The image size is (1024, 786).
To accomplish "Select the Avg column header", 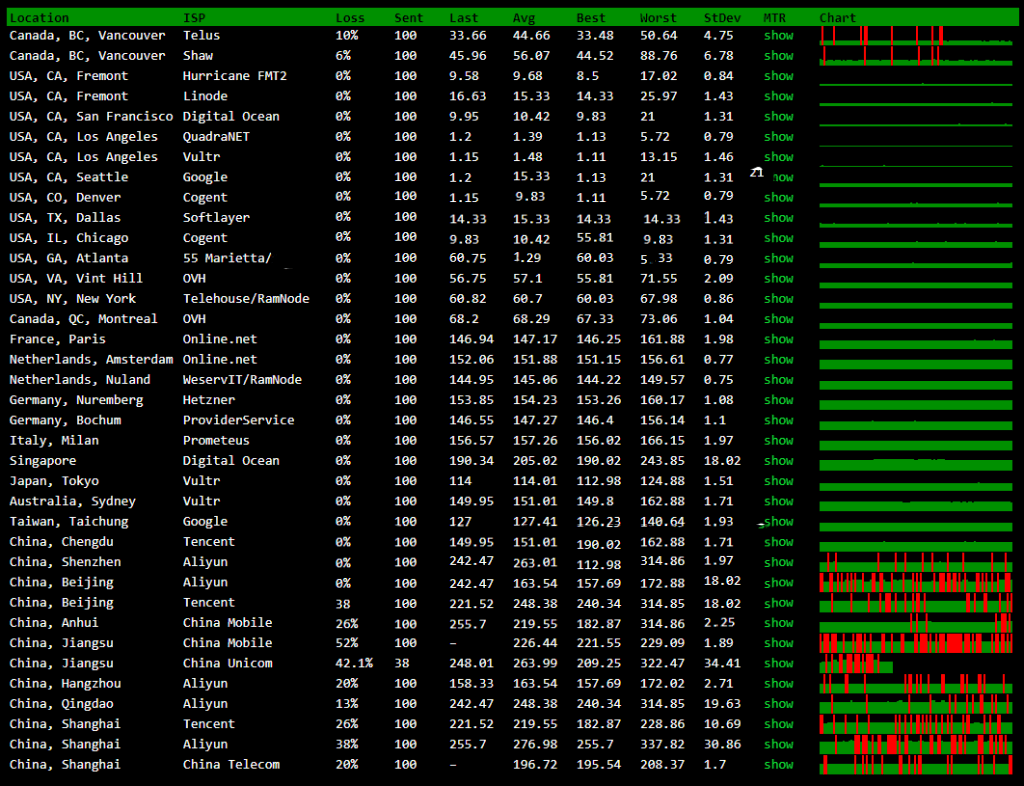I will click(524, 18).
